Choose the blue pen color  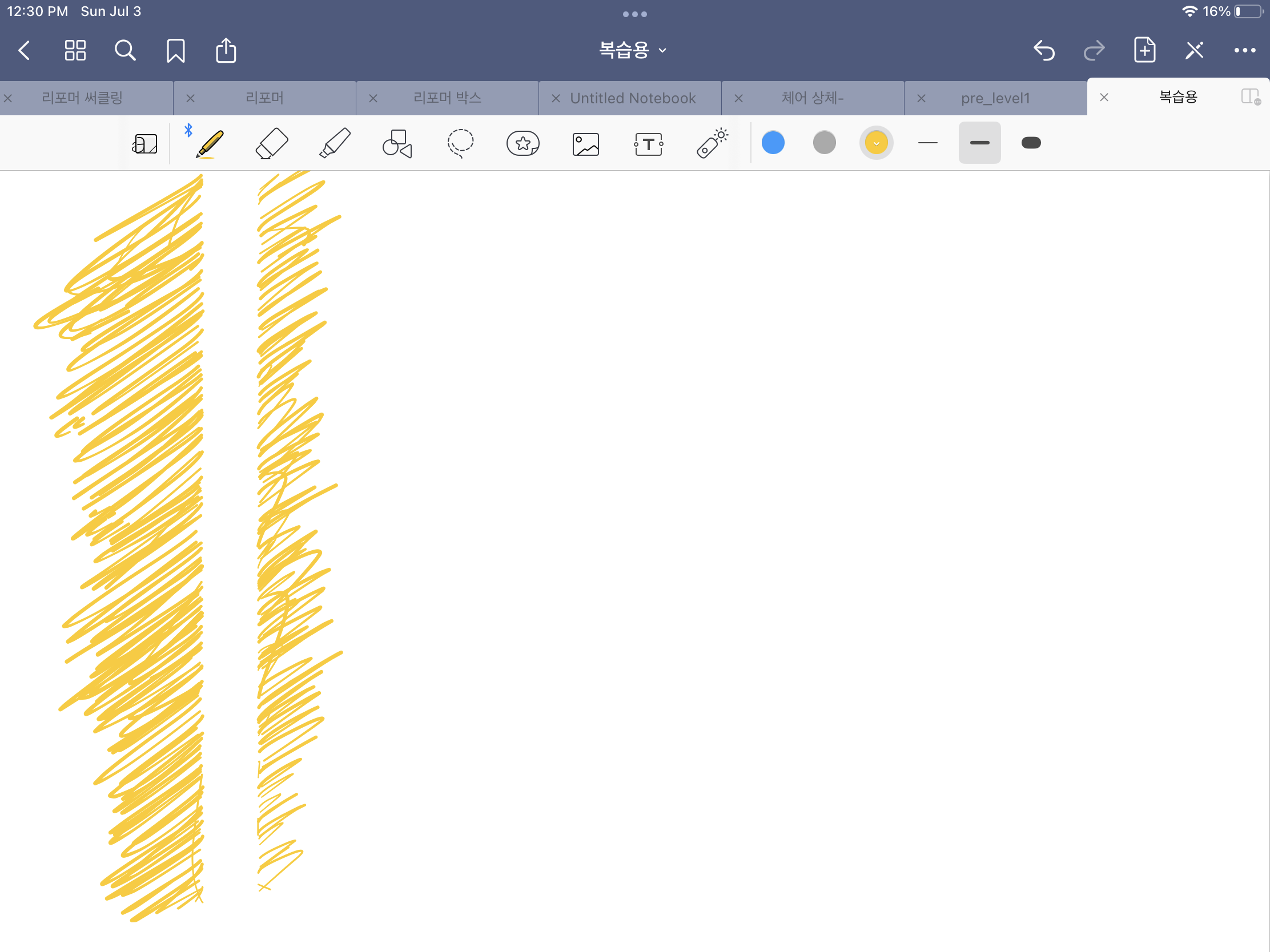click(773, 143)
